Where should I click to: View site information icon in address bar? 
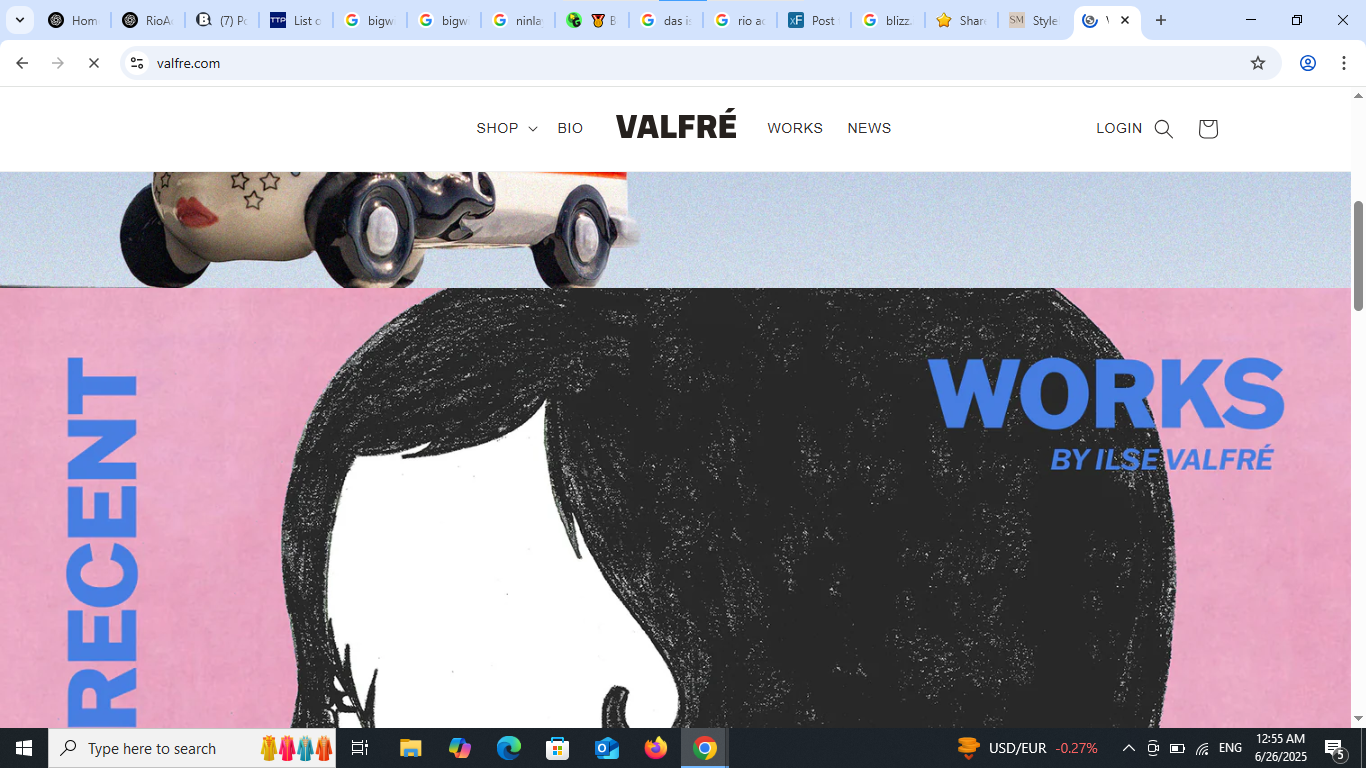coord(137,63)
